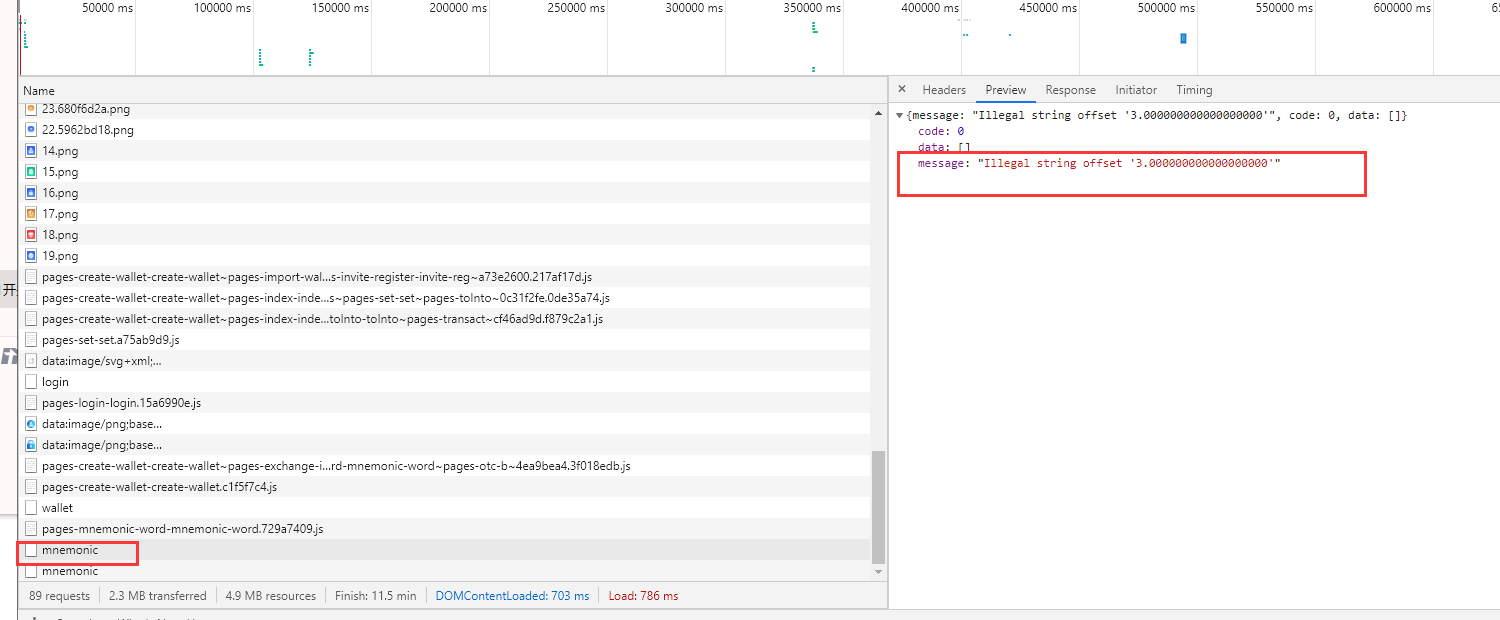Select the 15.png request row
The height and width of the screenshot is (620, 1500).
tap(444, 172)
